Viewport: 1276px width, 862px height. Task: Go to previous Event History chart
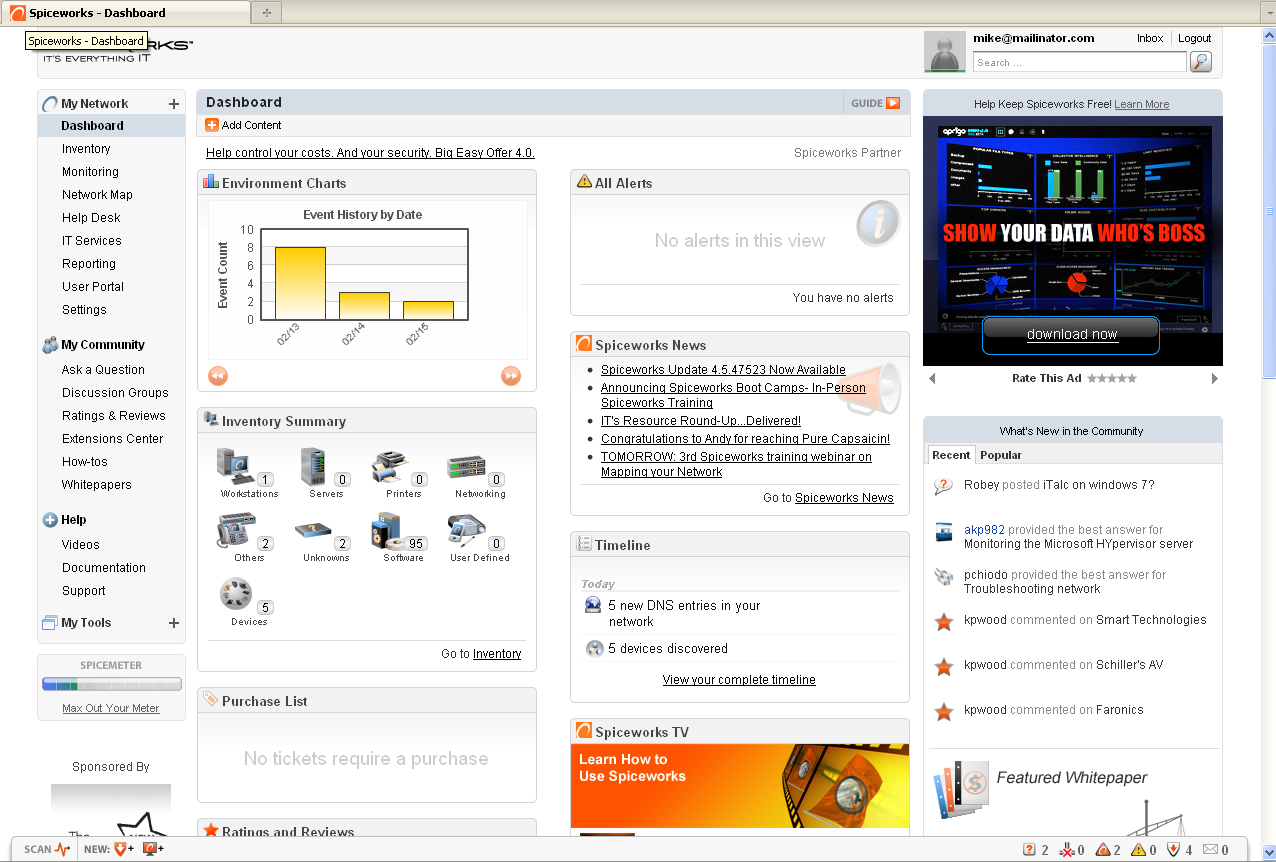click(x=218, y=376)
